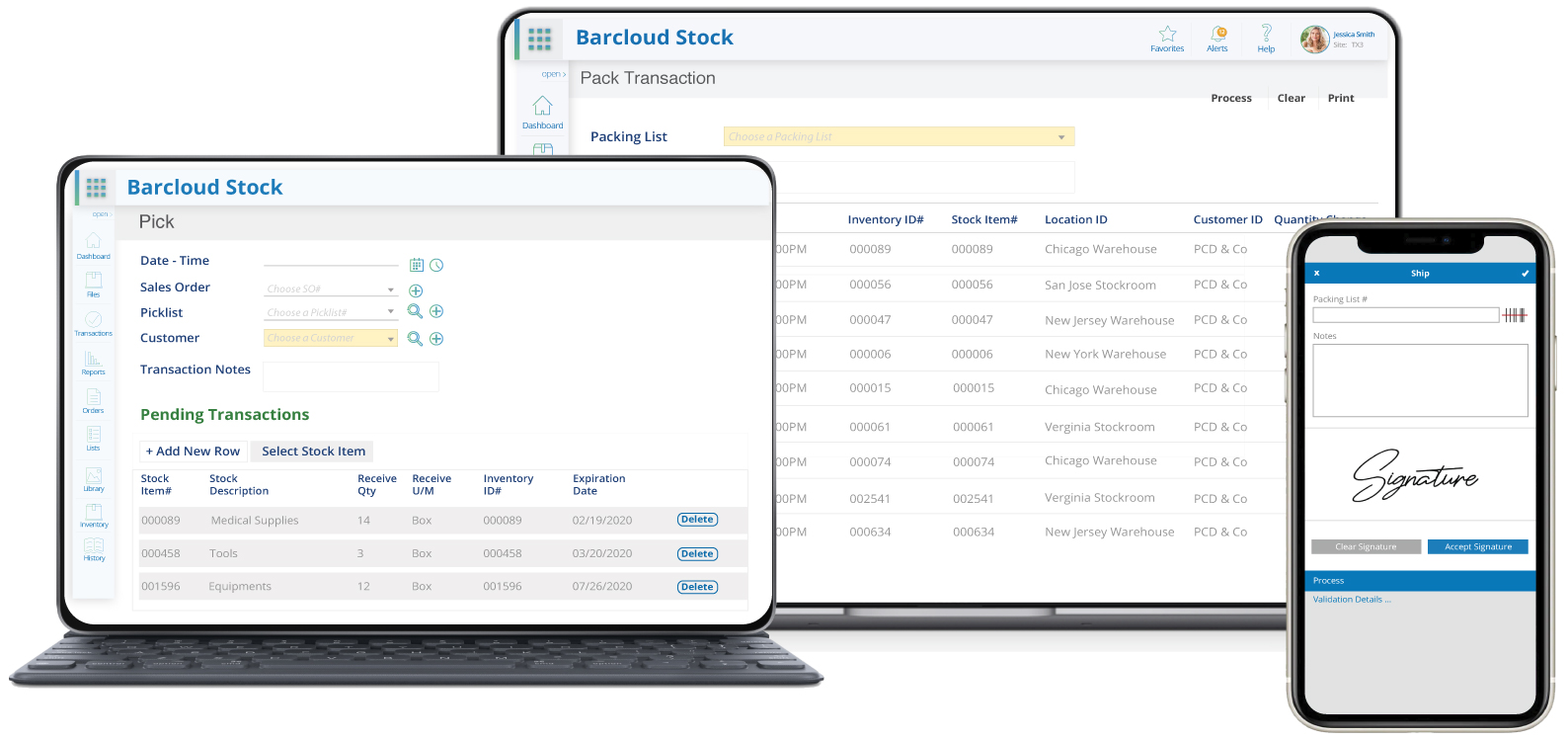The width and height of the screenshot is (1568, 740).
Task: Open the app grid menu in Pack Transaction window
Action: 539,39
